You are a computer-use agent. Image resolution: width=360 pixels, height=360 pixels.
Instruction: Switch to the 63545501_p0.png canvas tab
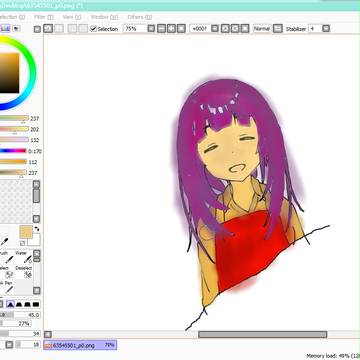(x=80, y=345)
